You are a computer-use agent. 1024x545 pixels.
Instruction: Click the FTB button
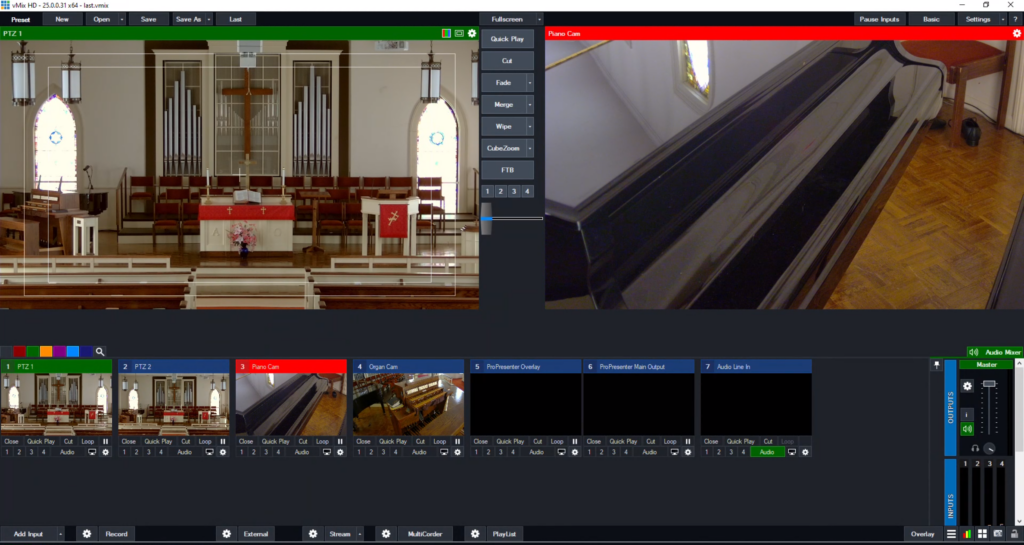click(507, 170)
